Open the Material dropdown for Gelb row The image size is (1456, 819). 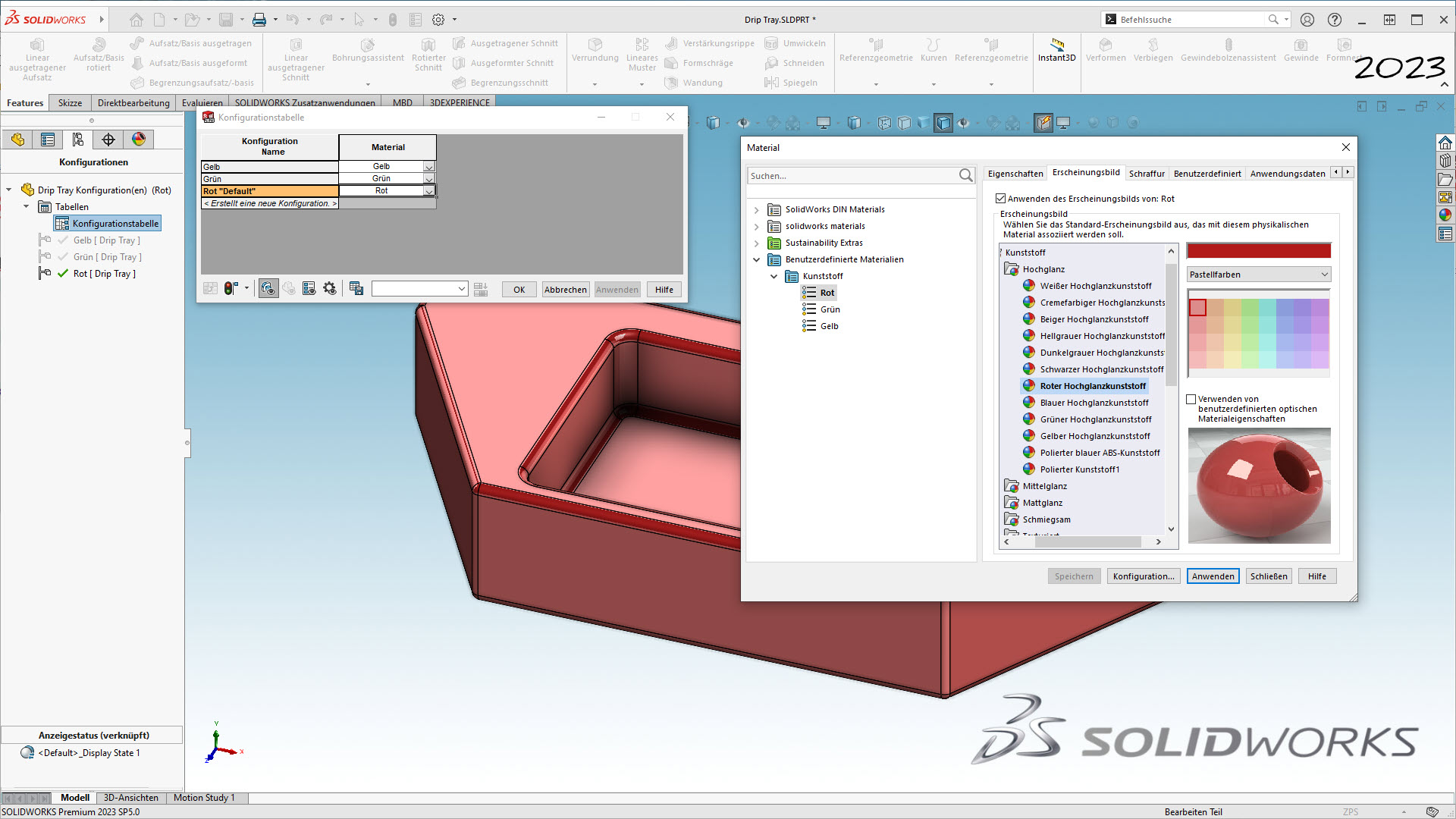[x=429, y=167]
